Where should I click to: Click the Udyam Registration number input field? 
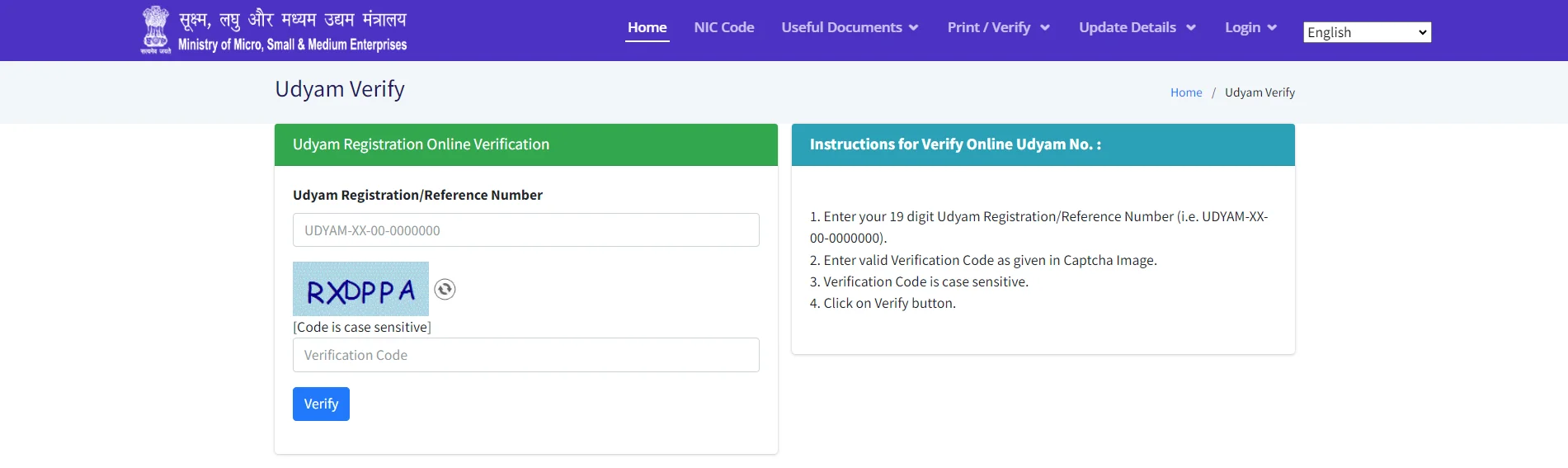(x=525, y=230)
